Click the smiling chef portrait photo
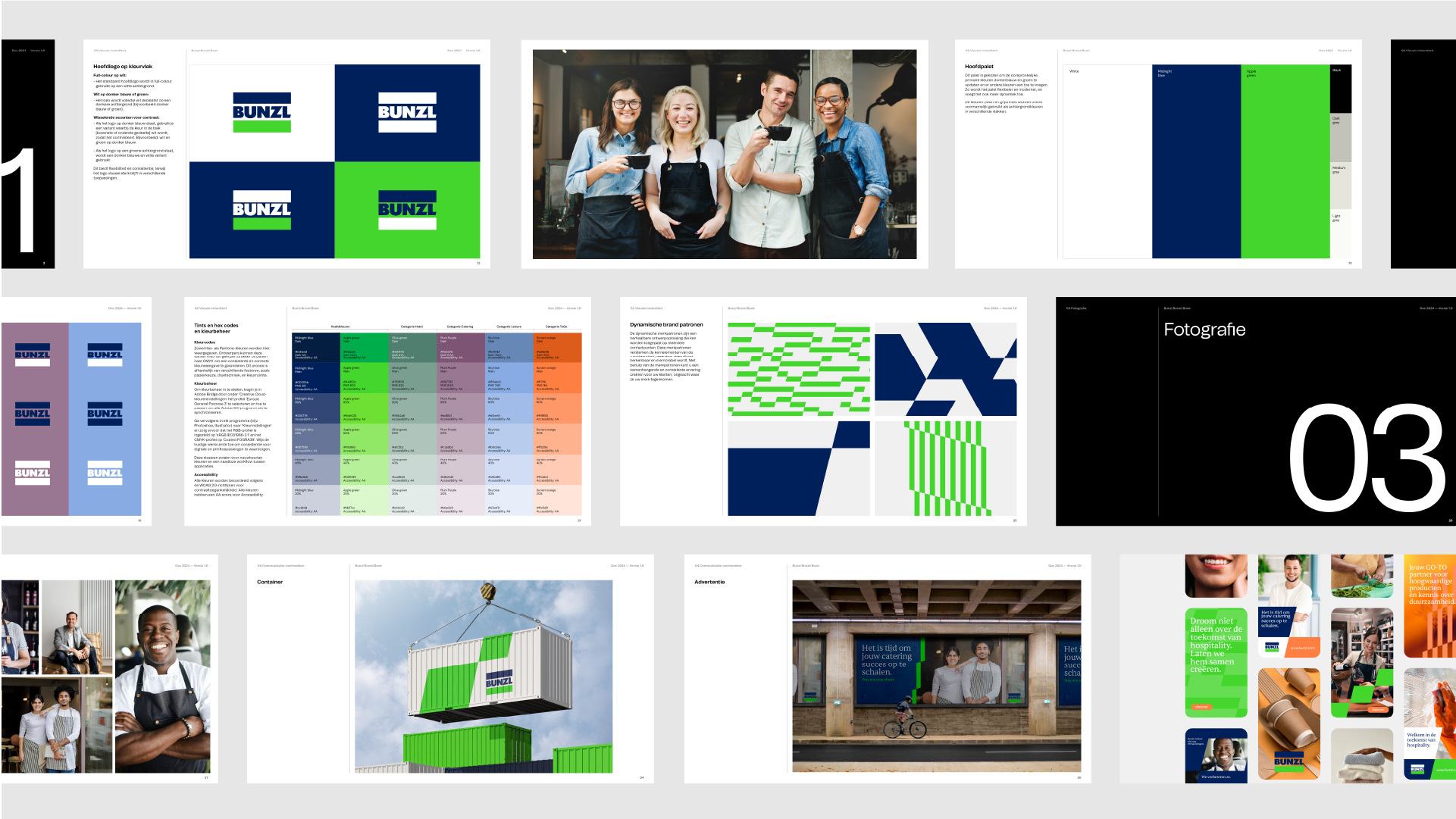 coord(162,677)
